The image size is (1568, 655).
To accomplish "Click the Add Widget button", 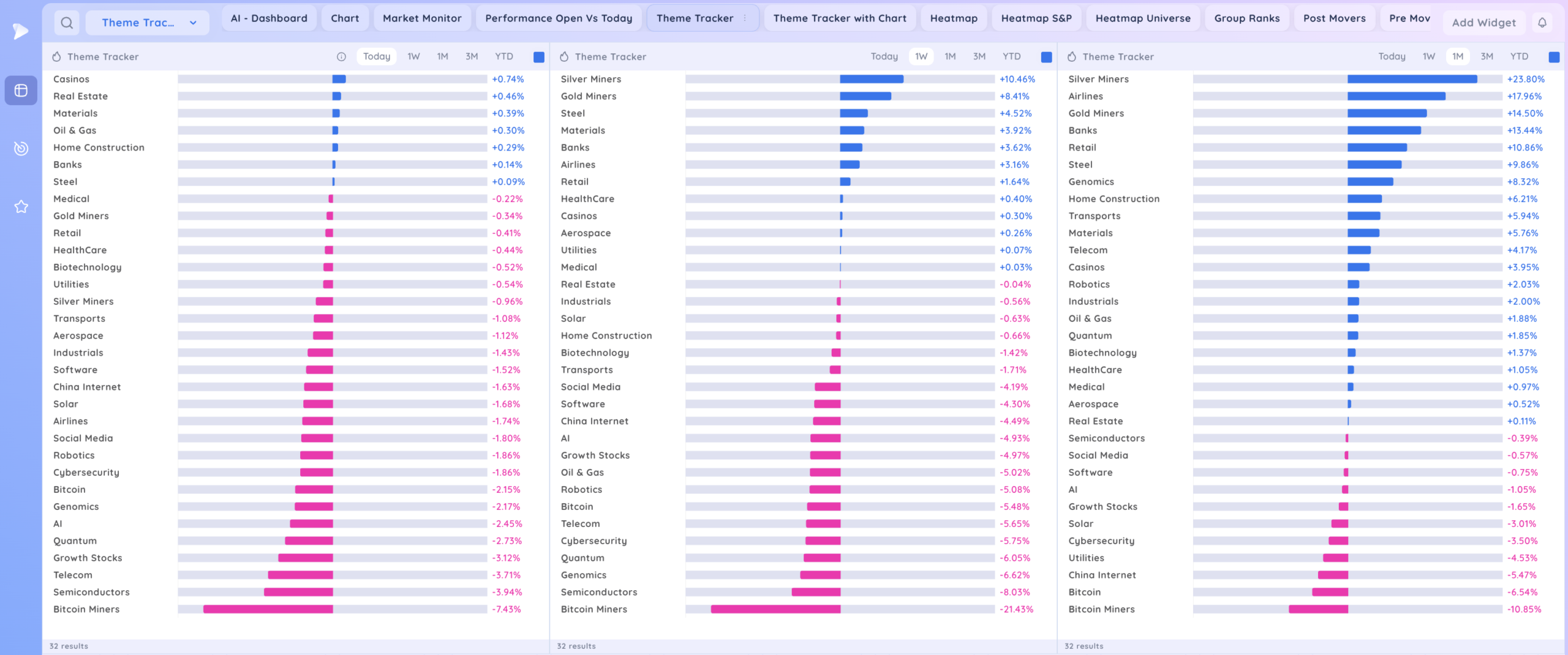I will tap(1483, 23).
